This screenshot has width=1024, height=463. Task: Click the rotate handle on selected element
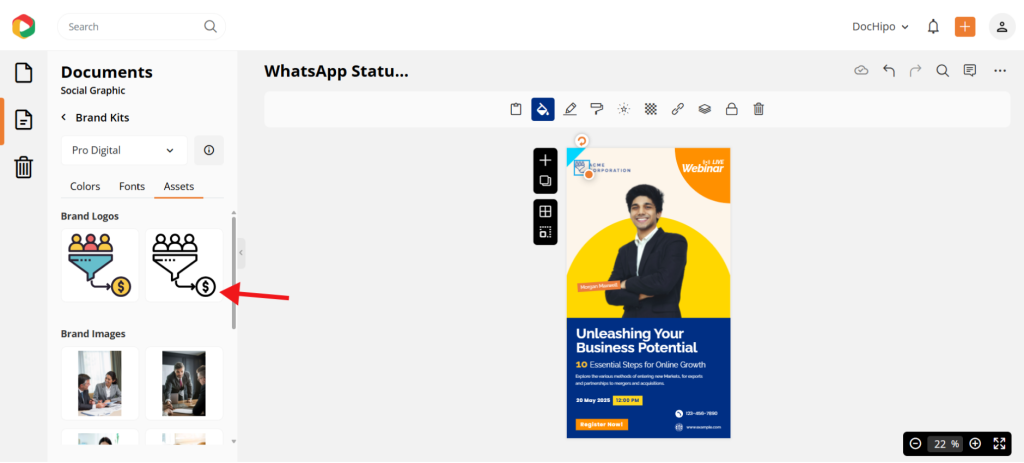[x=581, y=141]
